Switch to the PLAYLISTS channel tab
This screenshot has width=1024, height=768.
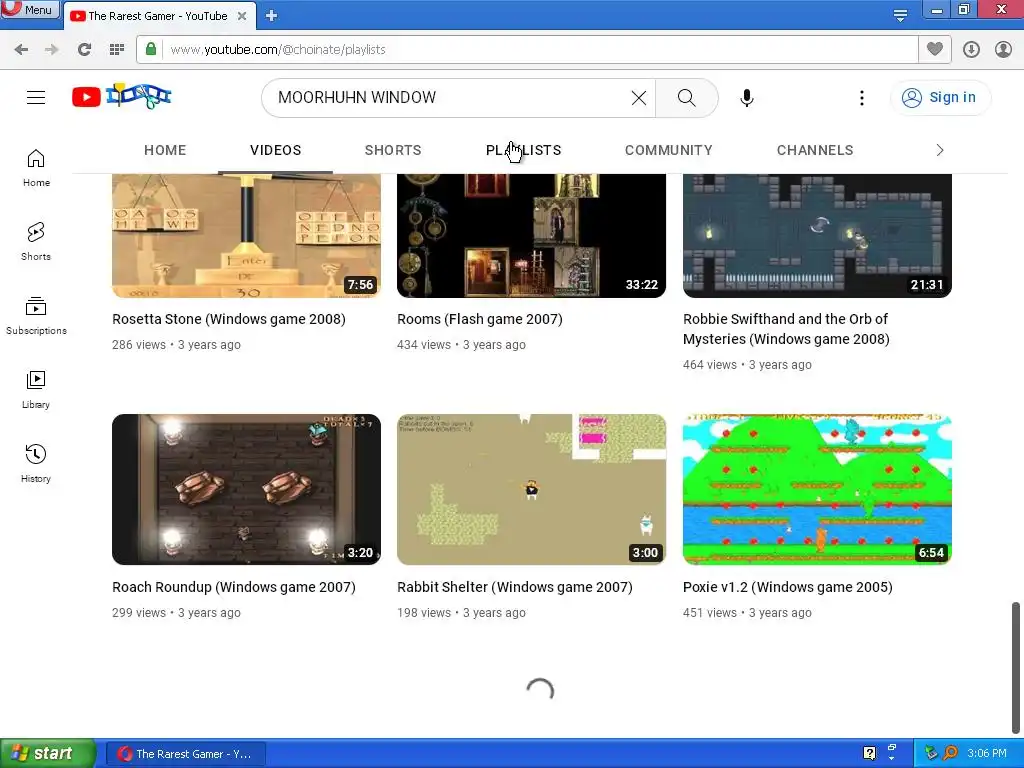524,150
